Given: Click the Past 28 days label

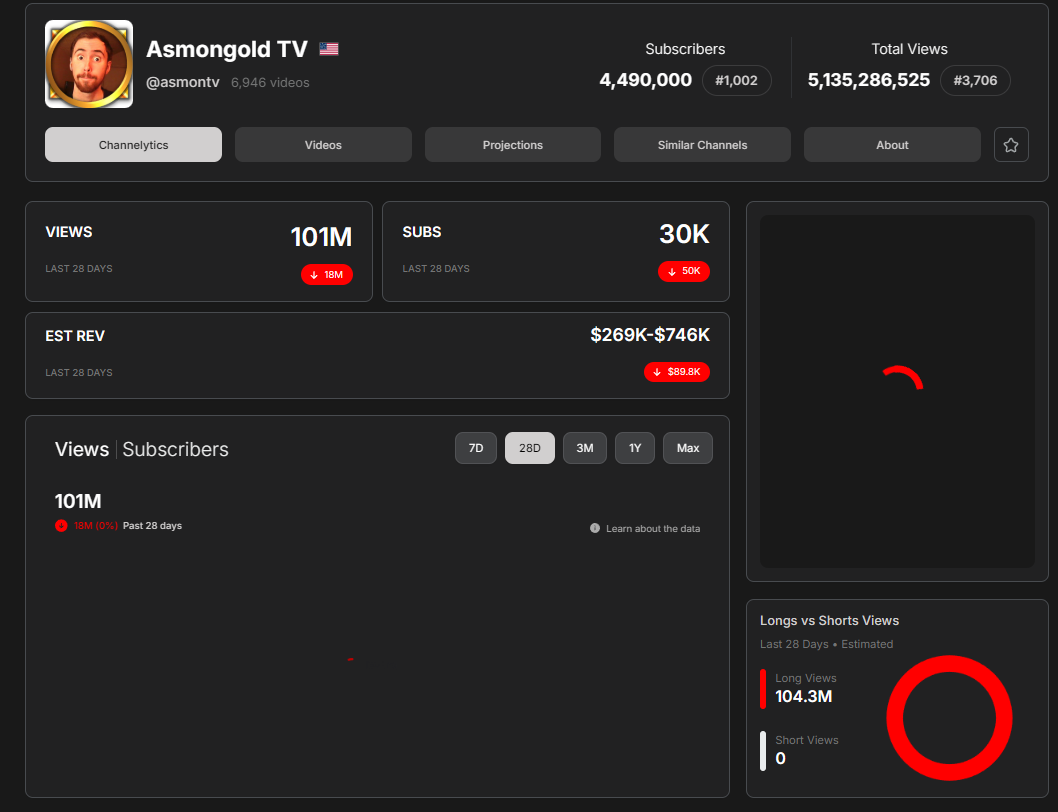Looking at the screenshot, I should (x=152, y=526).
